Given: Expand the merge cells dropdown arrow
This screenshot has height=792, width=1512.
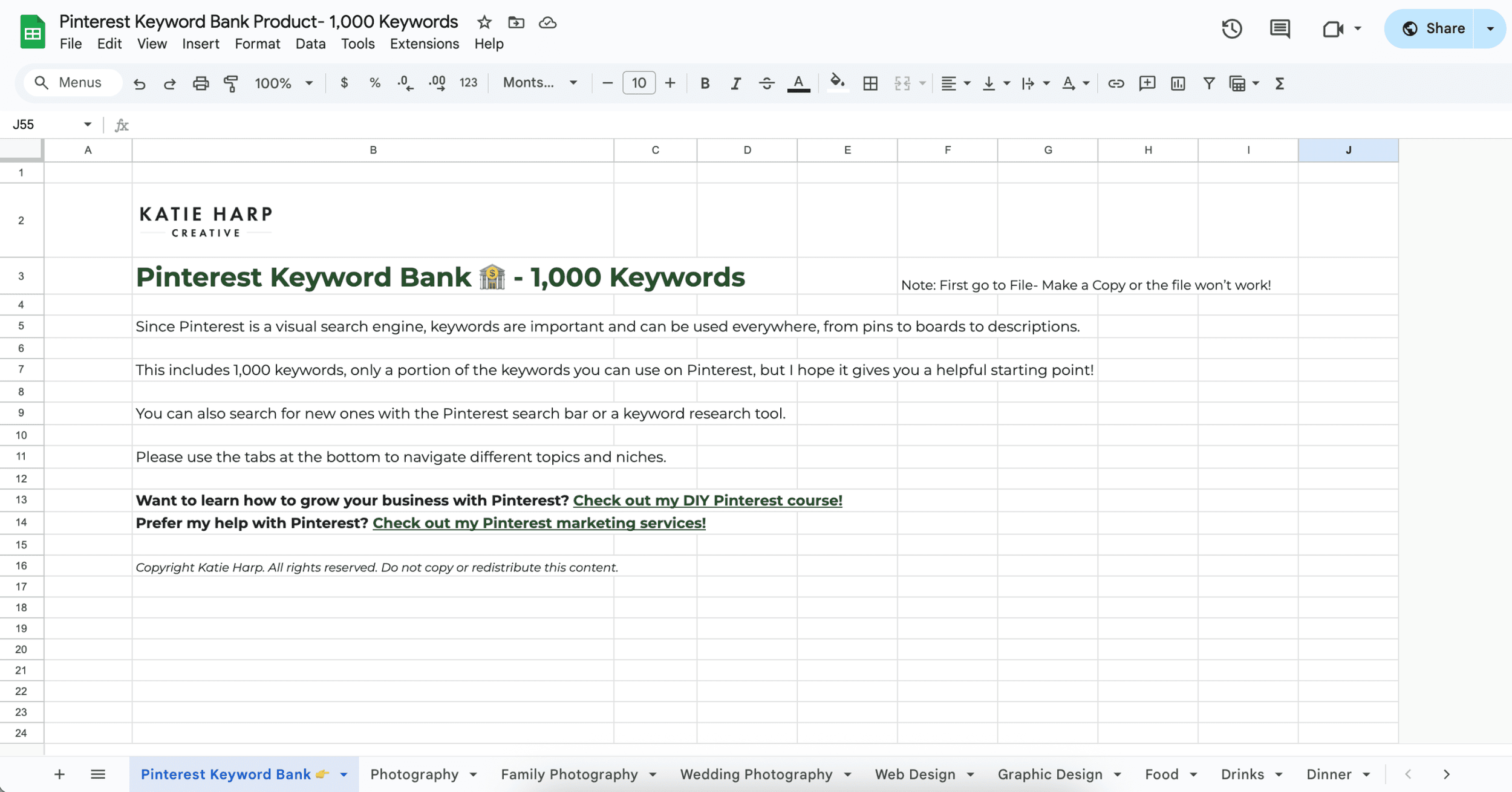Looking at the screenshot, I should pos(922,83).
